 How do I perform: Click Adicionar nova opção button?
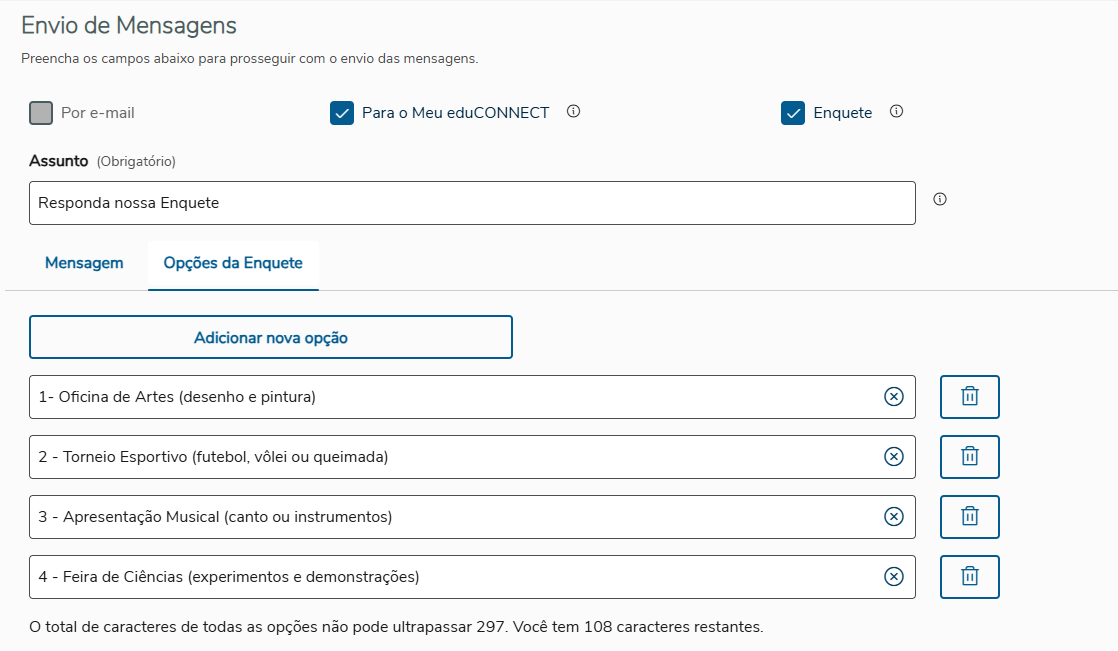[x=270, y=338]
